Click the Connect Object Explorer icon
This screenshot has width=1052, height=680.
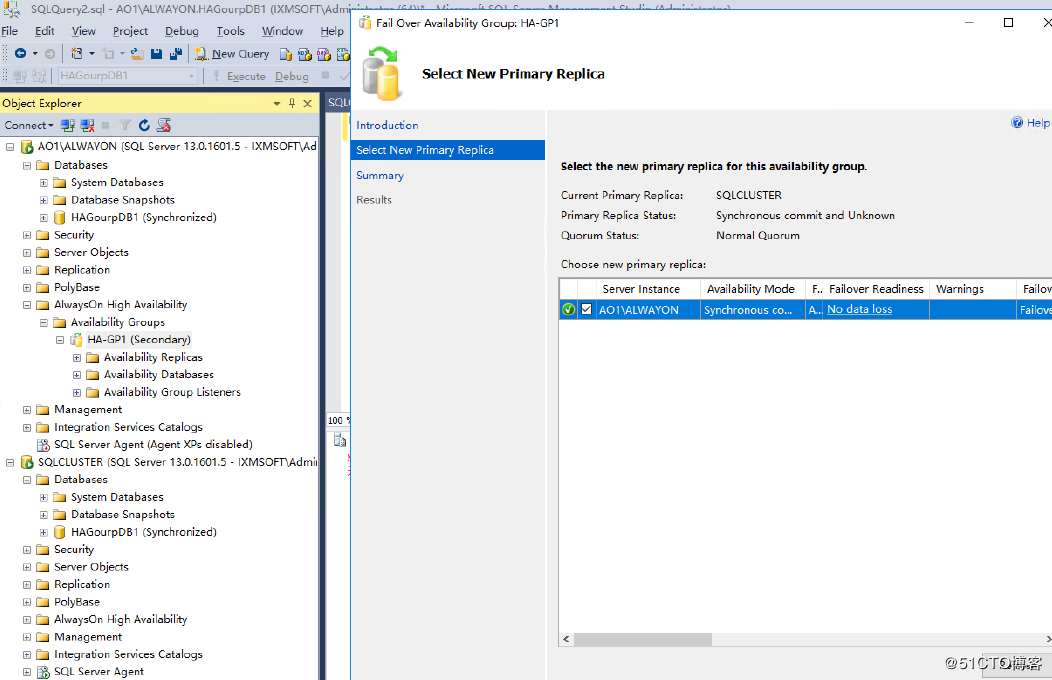(68, 125)
